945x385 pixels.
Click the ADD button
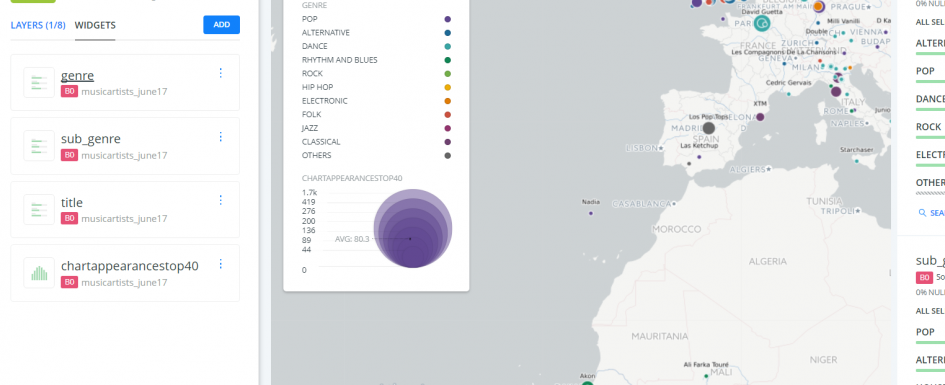(222, 25)
